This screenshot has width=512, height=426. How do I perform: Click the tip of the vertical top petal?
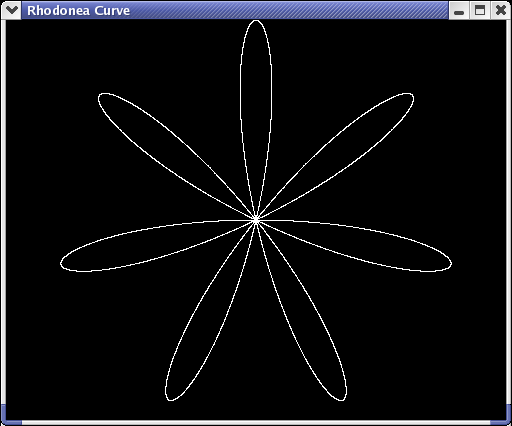(x=256, y=21)
